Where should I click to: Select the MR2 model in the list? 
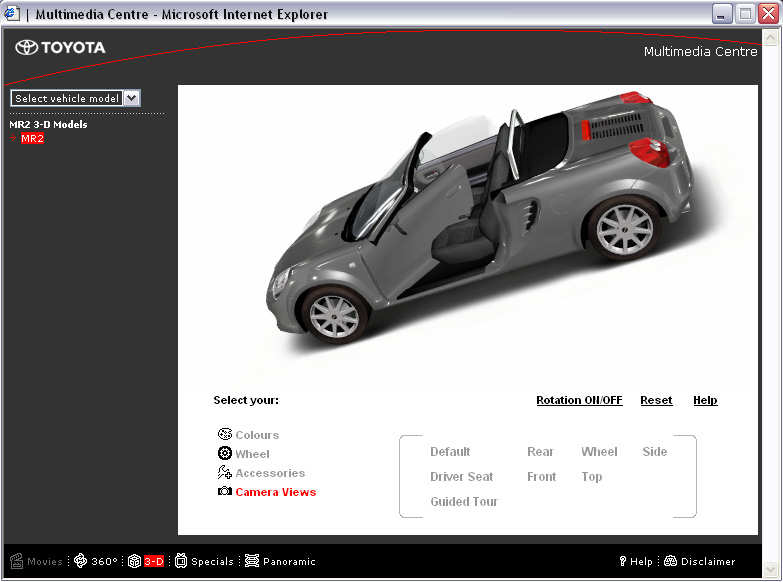(32, 138)
